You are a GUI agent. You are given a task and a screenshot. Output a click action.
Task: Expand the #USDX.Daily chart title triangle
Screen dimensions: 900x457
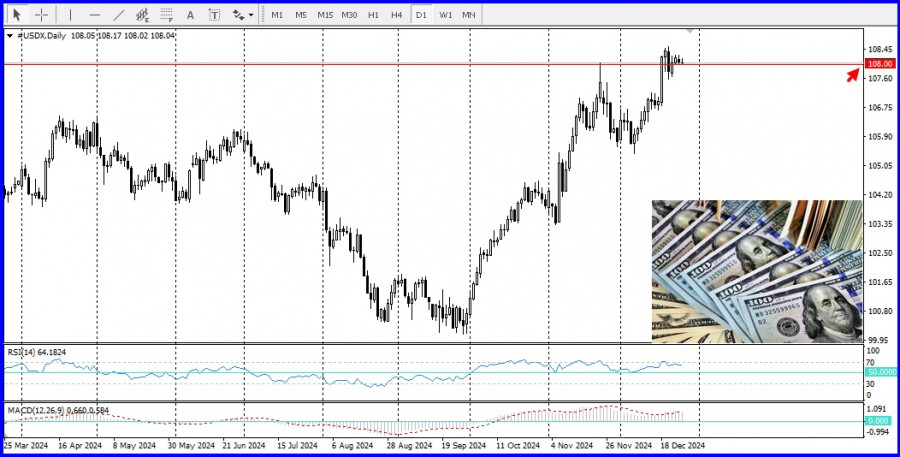coord(10,35)
